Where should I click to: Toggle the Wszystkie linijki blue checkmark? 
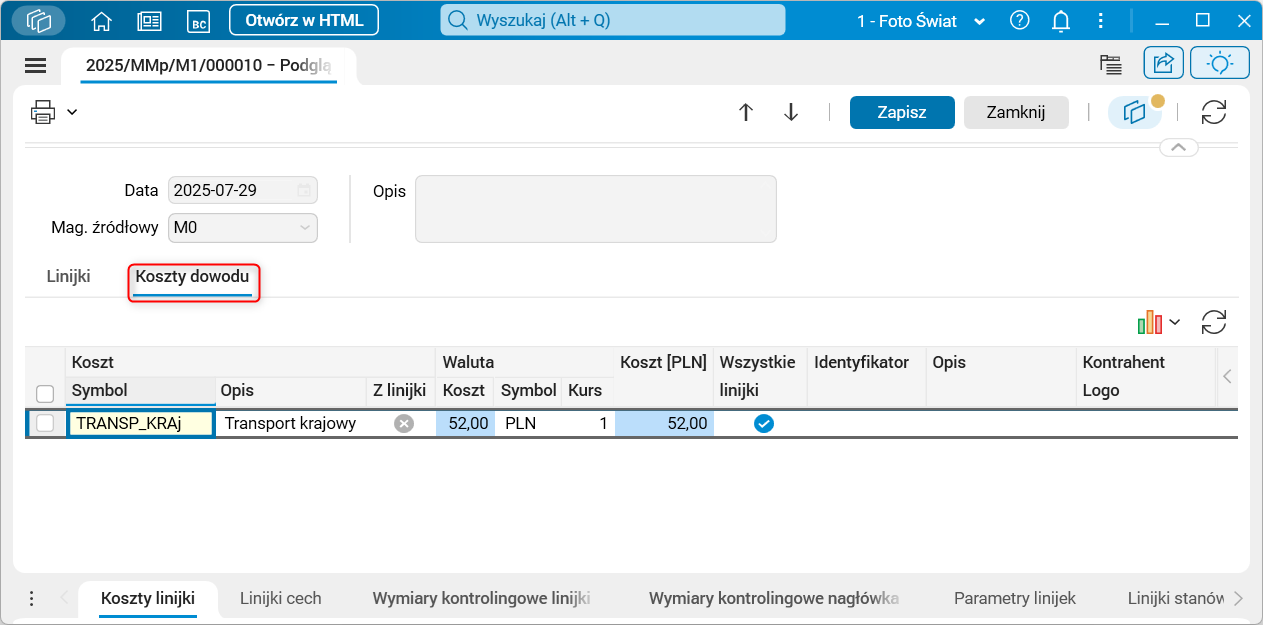[763, 423]
